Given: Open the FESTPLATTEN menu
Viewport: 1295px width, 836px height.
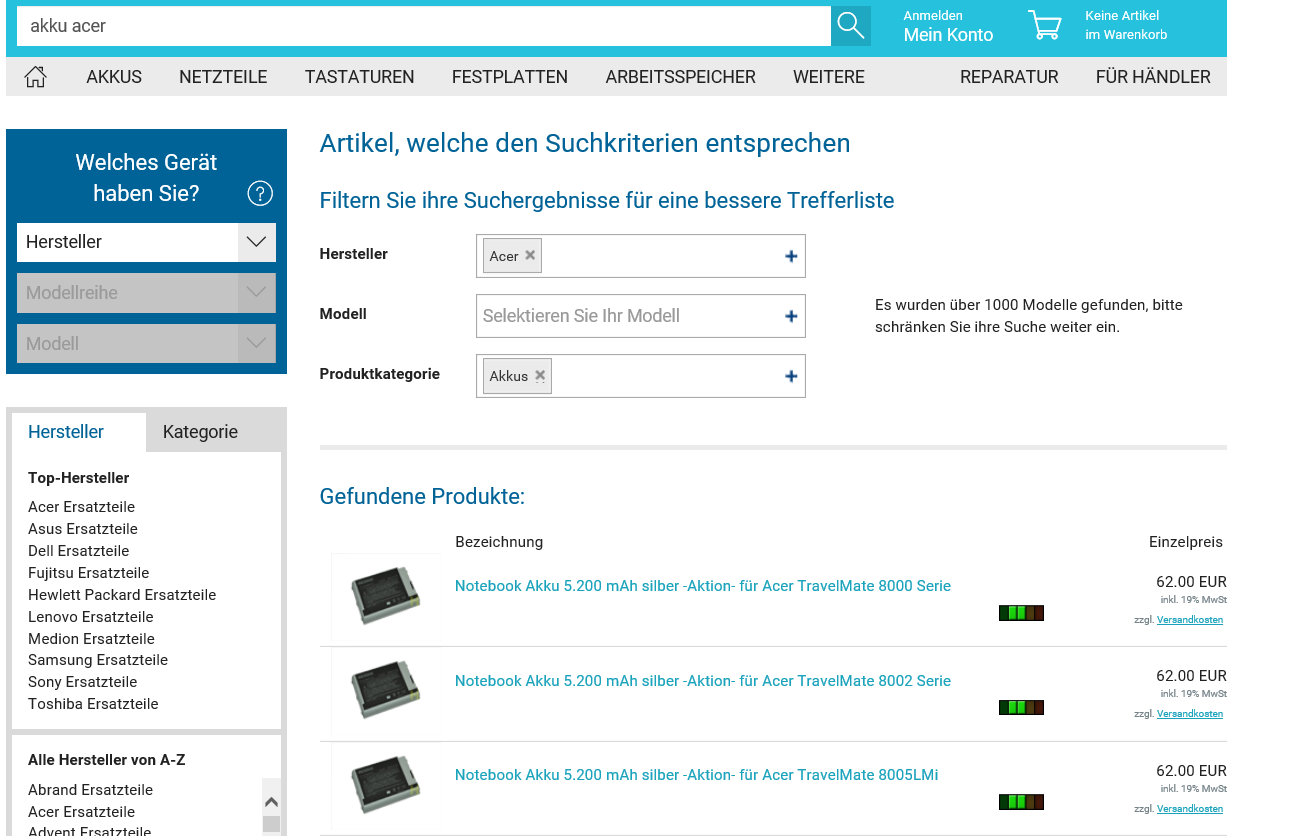Looking at the screenshot, I should click(x=510, y=77).
